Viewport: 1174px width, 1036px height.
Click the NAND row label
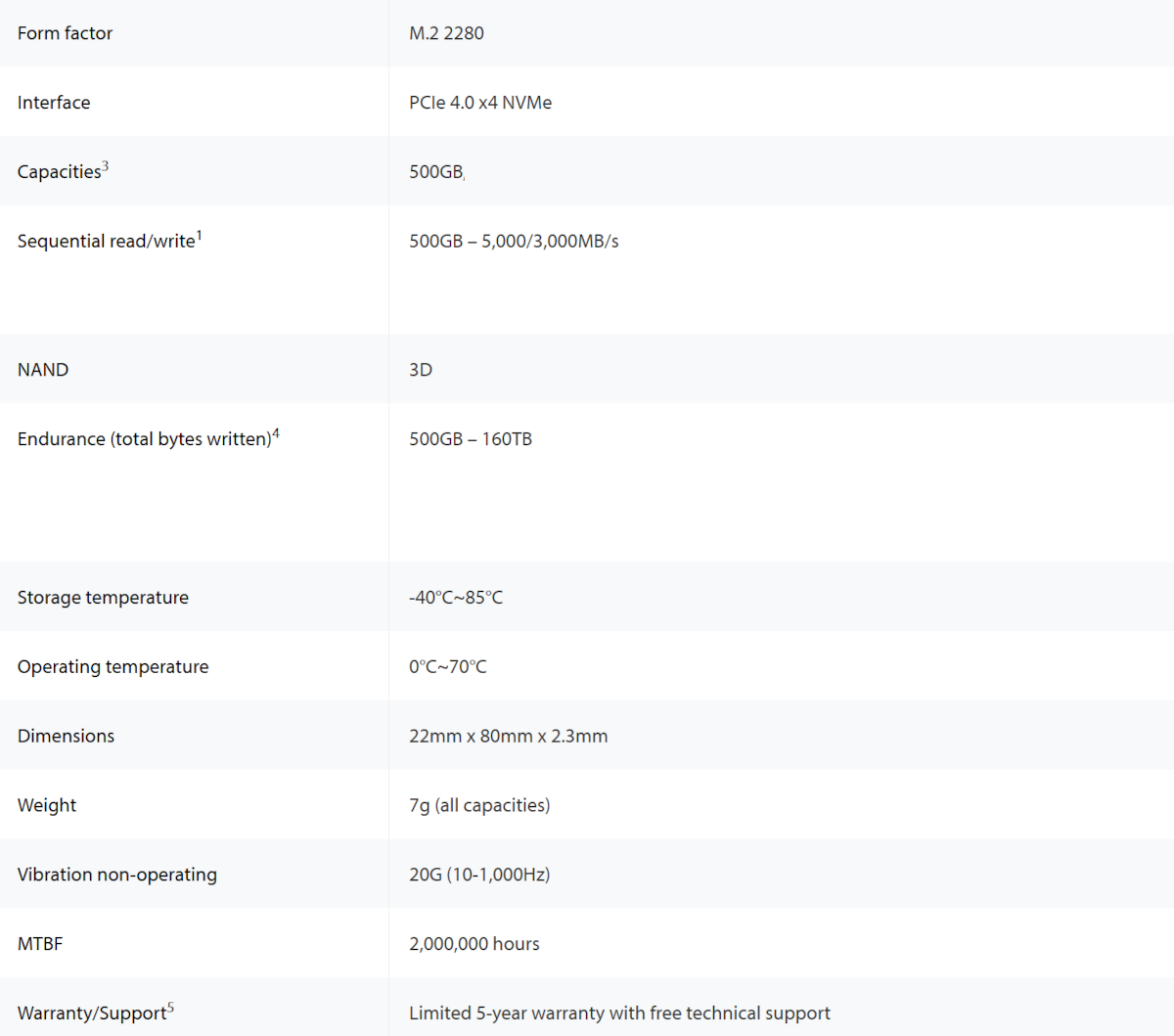[x=43, y=370]
